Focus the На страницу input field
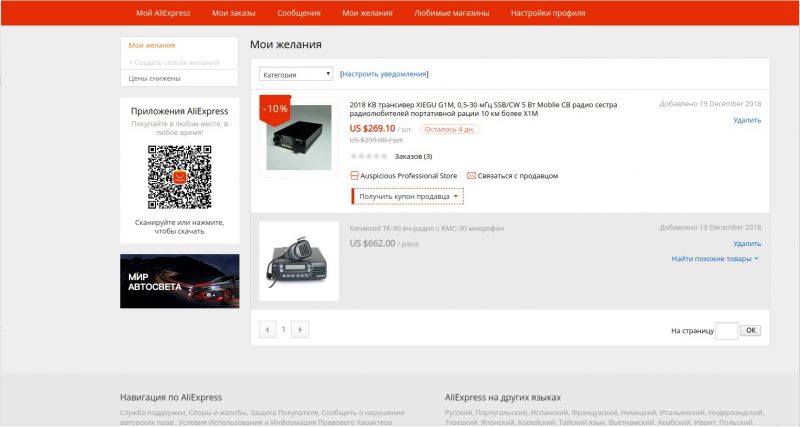 pos(727,331)
